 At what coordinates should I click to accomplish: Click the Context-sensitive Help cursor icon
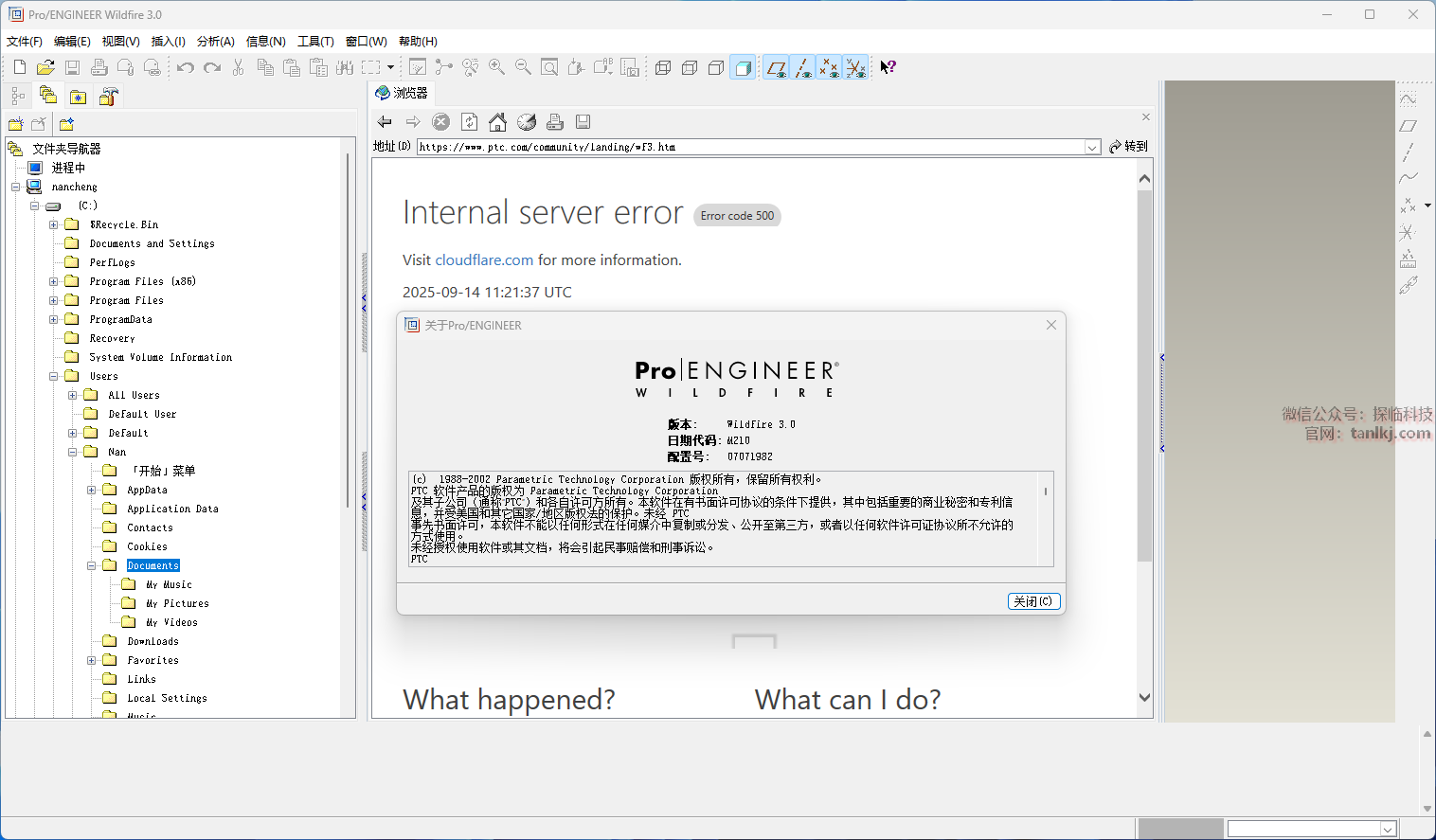pyautogui.click(x=888, y=67)
